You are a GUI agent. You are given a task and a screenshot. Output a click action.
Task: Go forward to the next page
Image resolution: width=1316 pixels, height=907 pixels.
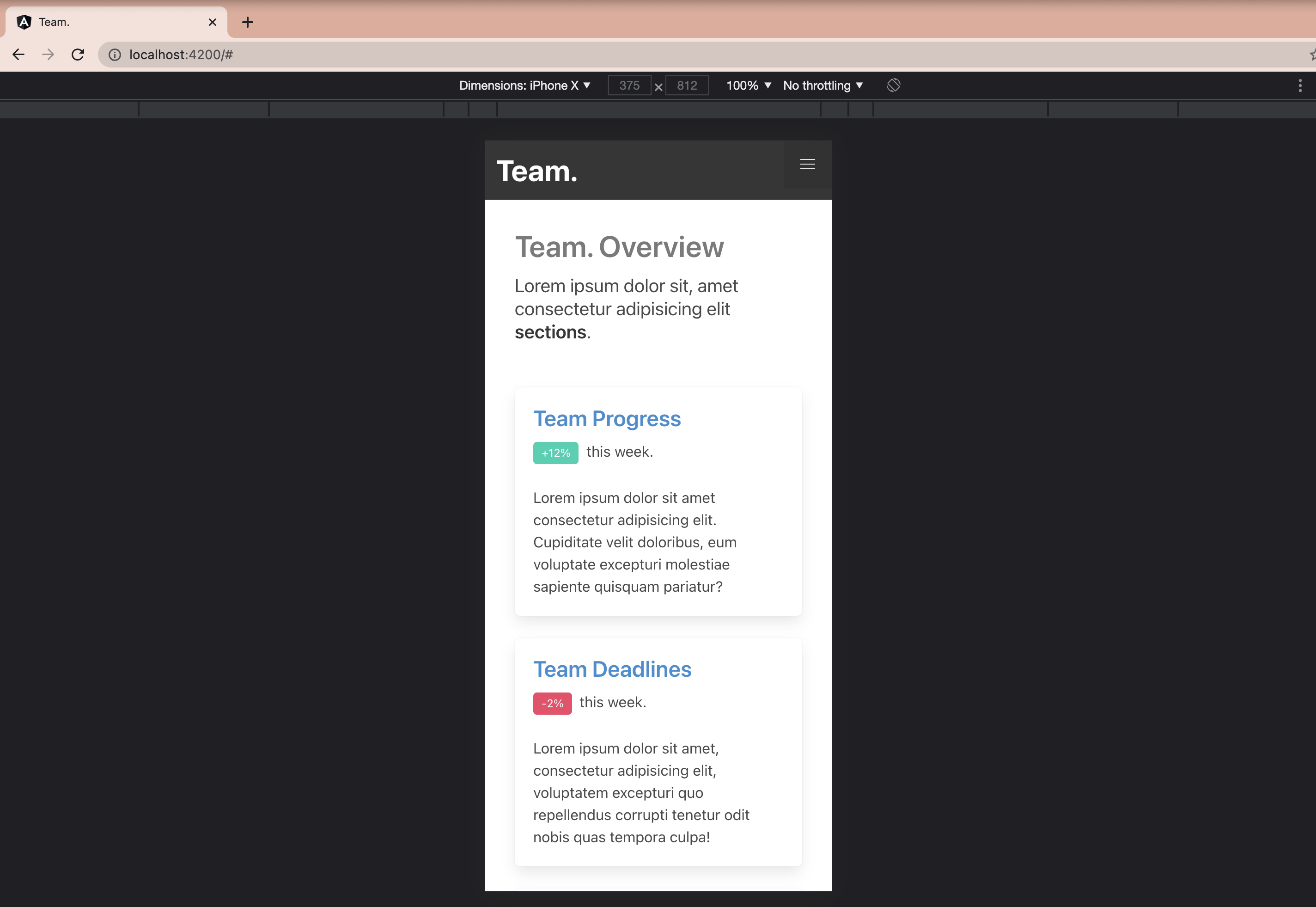48,55
